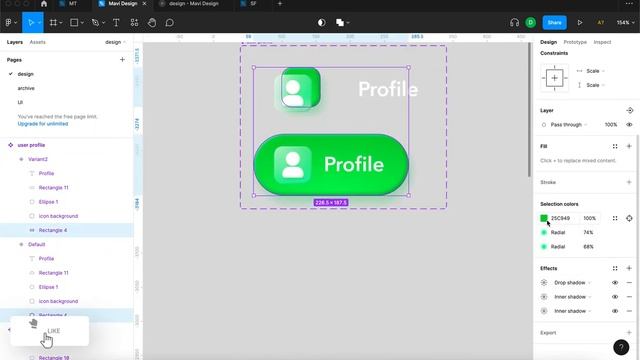The height and width of the screenshot is (360, 640).
Task: Select the archive page
Action: [26, 88]
